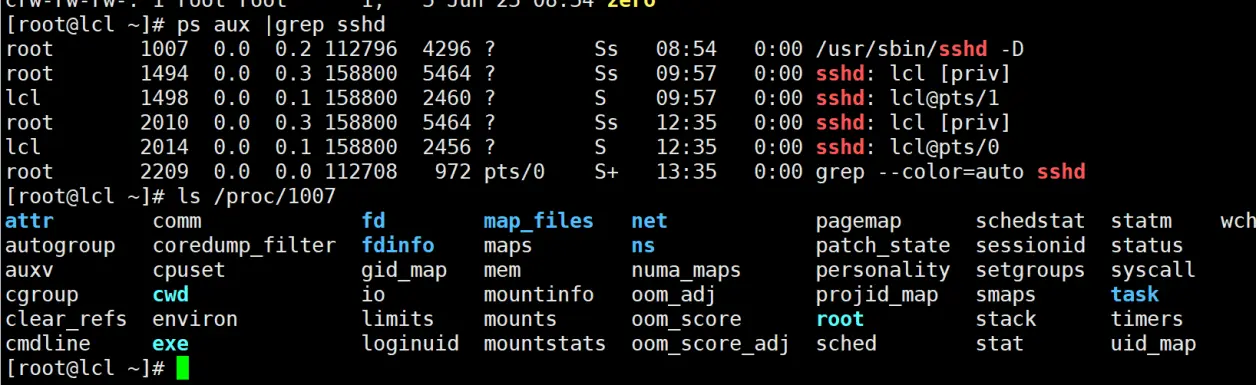Click the 'mounts' file name
This screenshot has height=385, width=1256.
click(x=520, y=319)
